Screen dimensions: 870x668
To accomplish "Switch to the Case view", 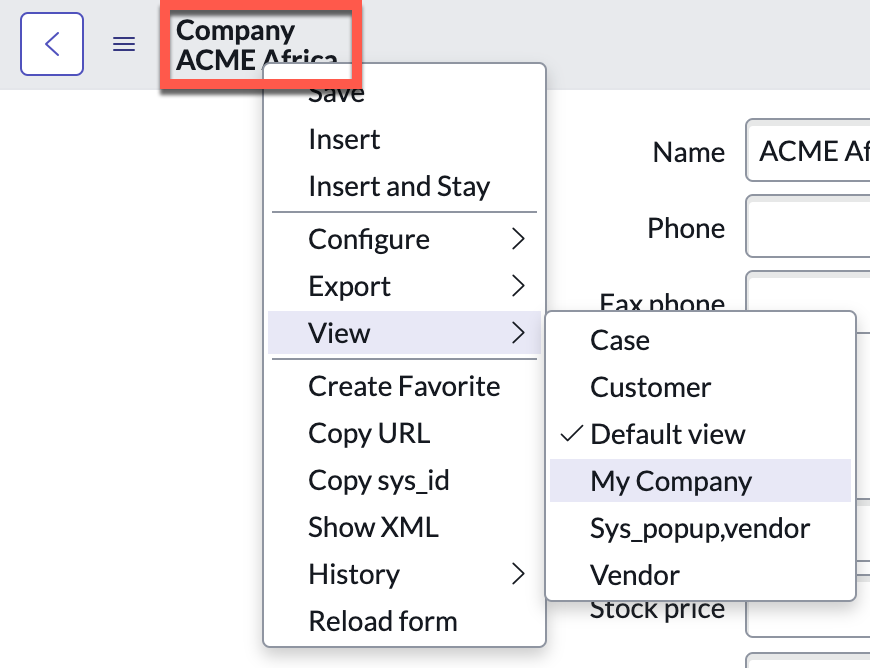I will click(x=700, y=340).
